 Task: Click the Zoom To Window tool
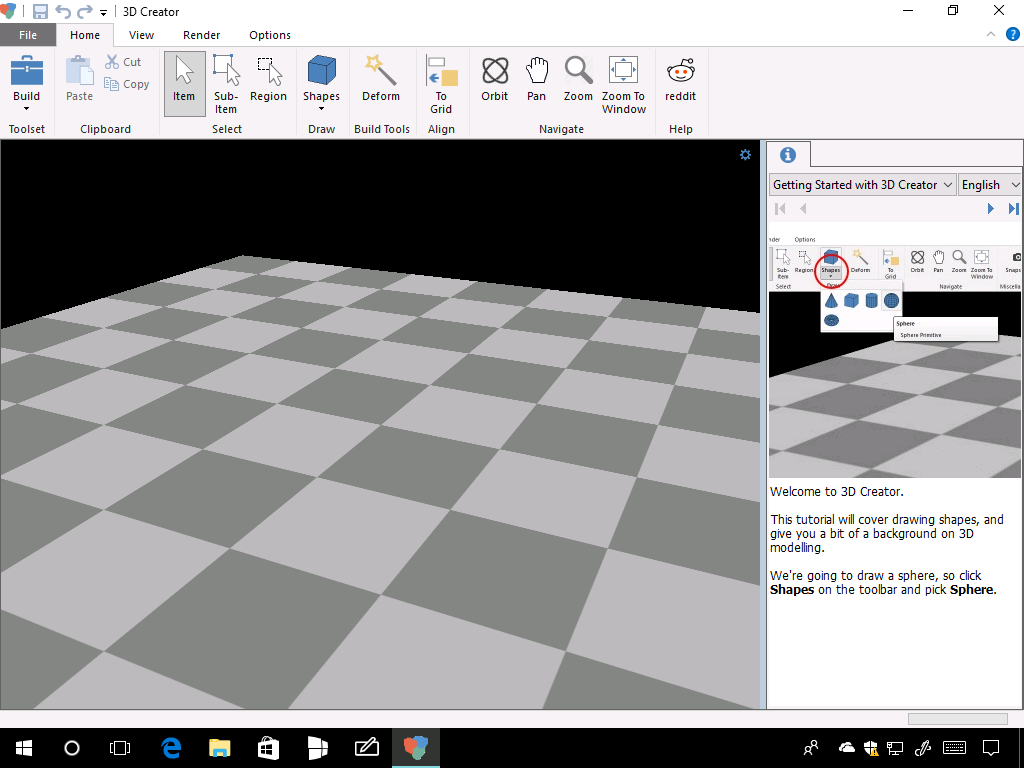(624, 84)
